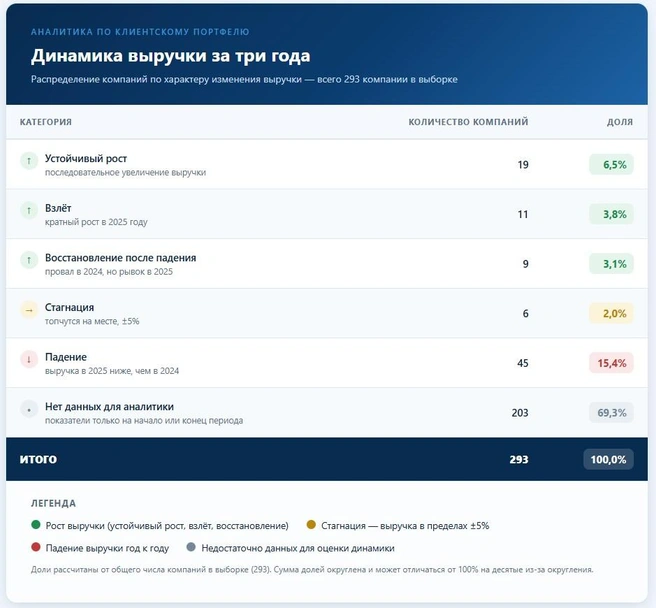Click description последовательное увеличение выручки
The image size is (656, 608).
[x=126, y=172]
